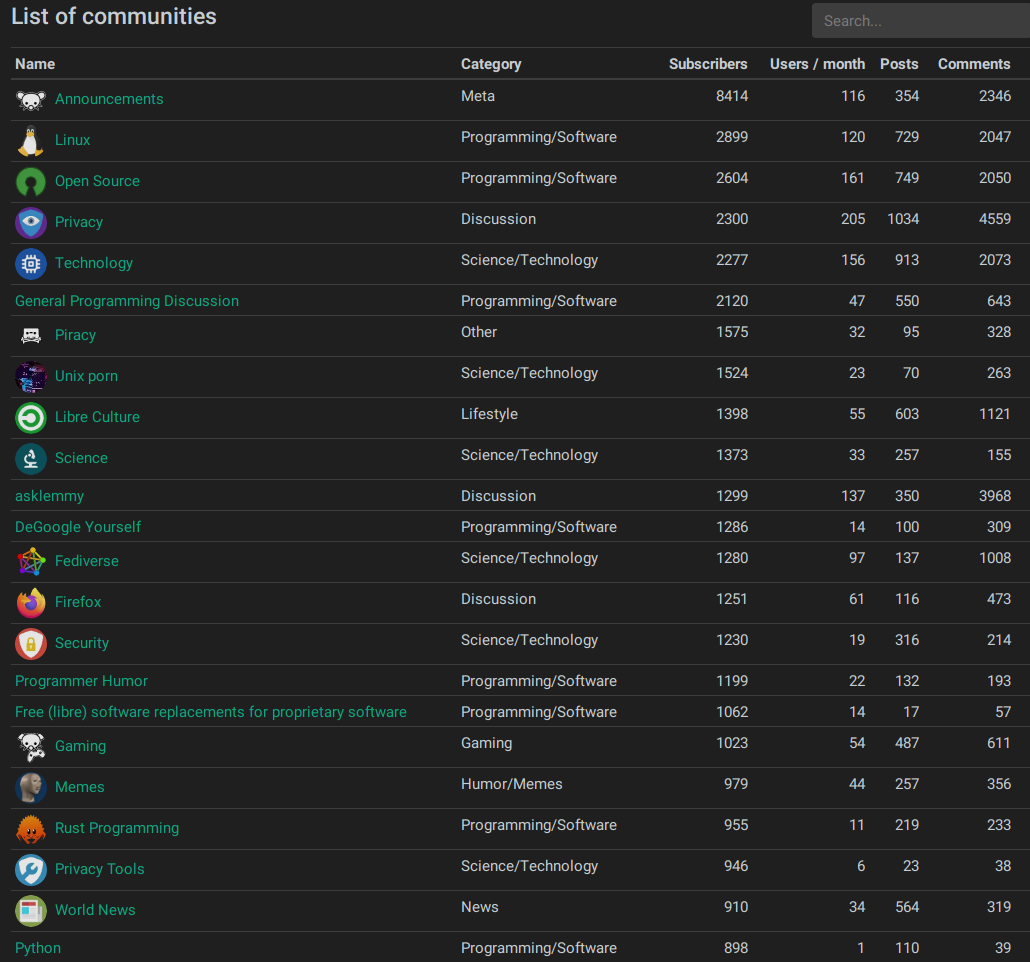The image size is (1030, 962).
Task: Sort the table by Subscribers column header
Action: click(708, 64)
